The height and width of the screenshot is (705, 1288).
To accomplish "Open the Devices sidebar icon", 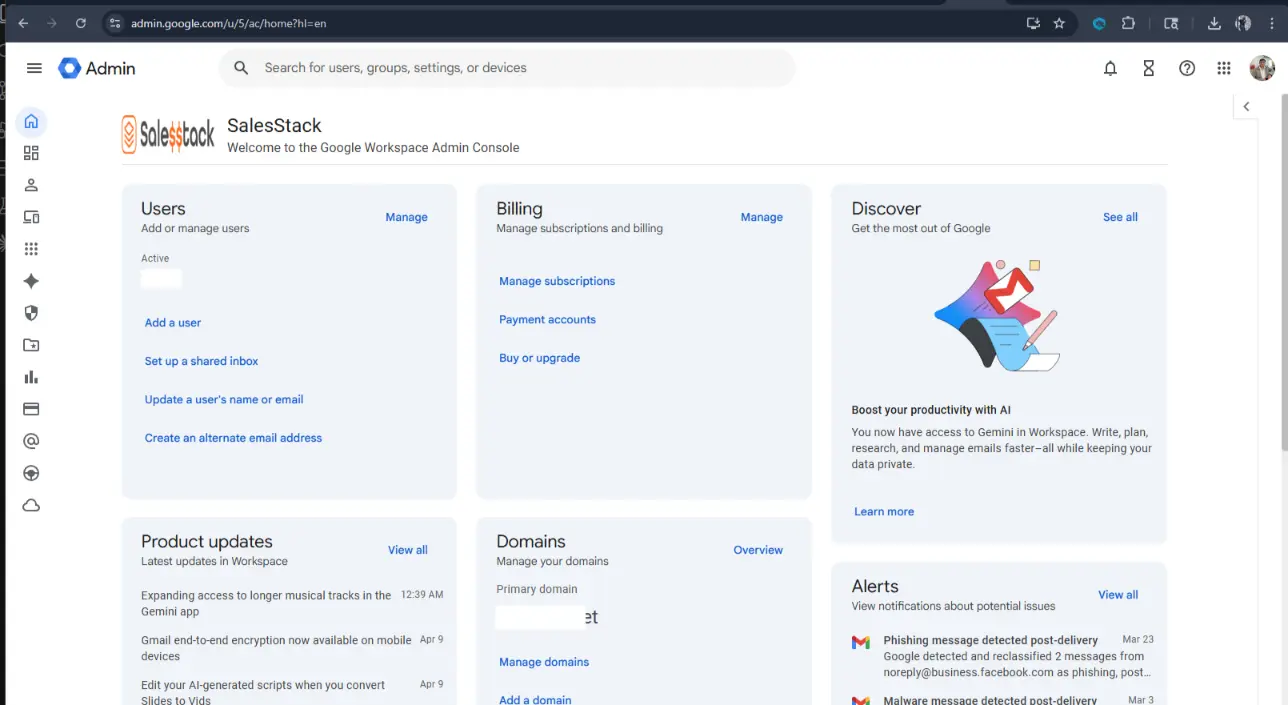I will [31, 217].
